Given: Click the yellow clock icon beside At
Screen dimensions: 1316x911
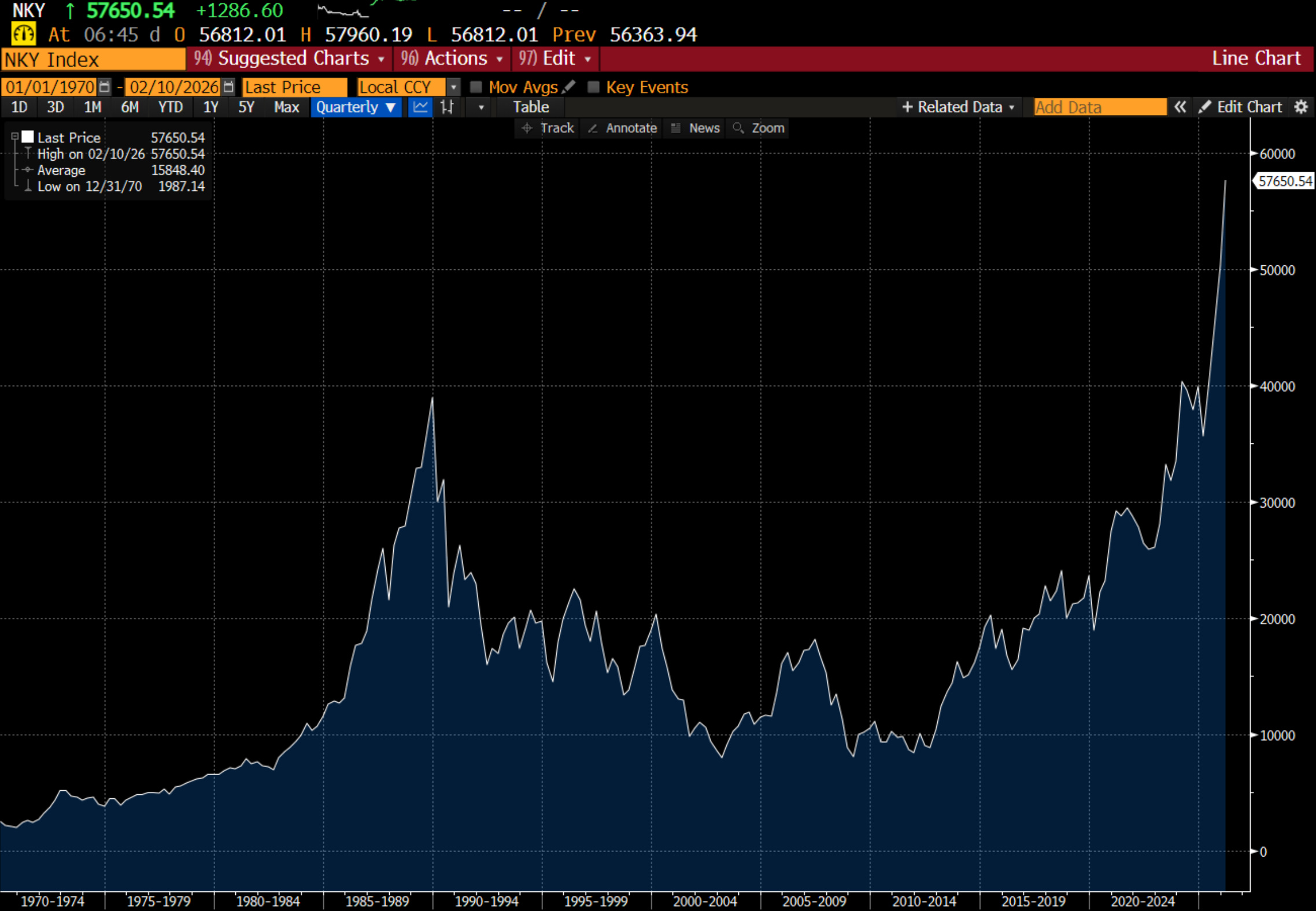Looking at the screenshot, I should click(24, 34).
